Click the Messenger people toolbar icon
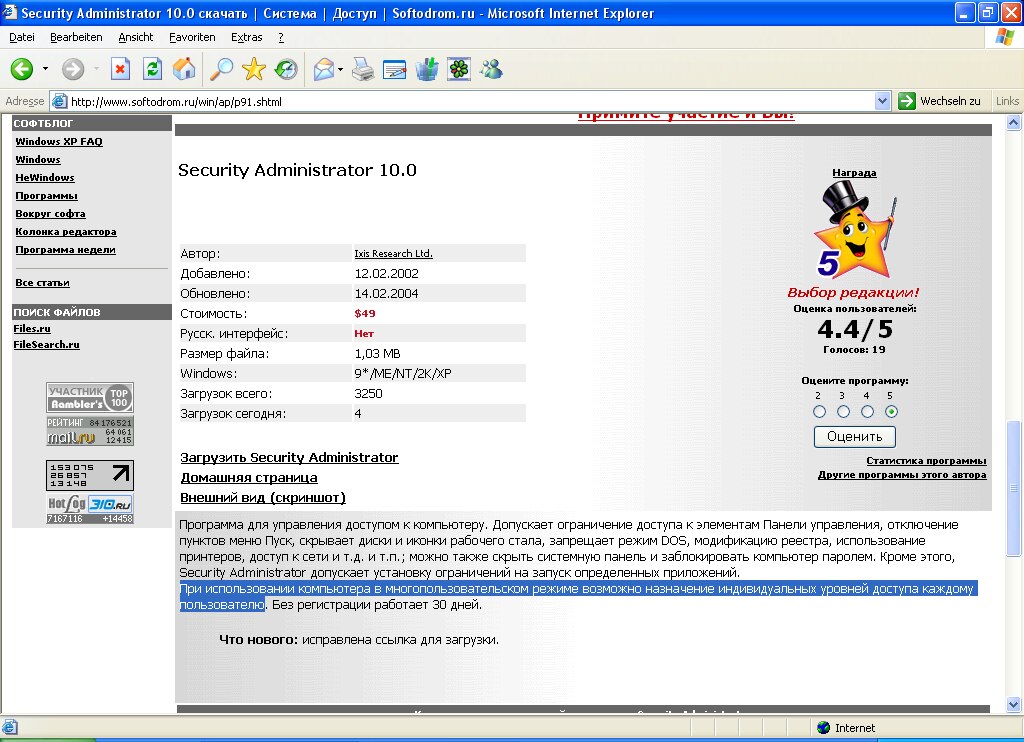Screen dimensions: 1024x742 pos(491,69)
